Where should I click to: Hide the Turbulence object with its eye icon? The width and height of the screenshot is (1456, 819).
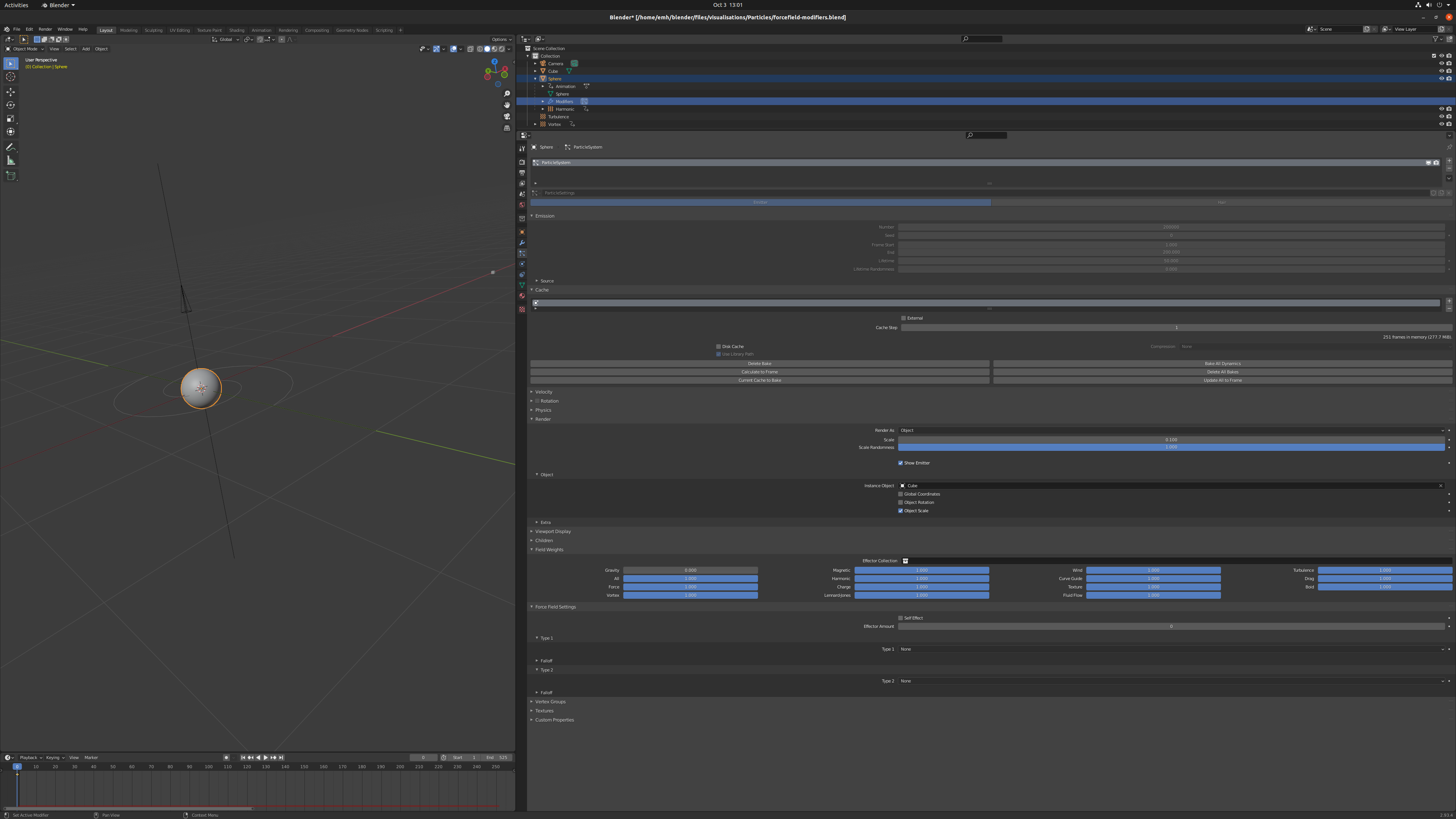(x=1441, y=116)
